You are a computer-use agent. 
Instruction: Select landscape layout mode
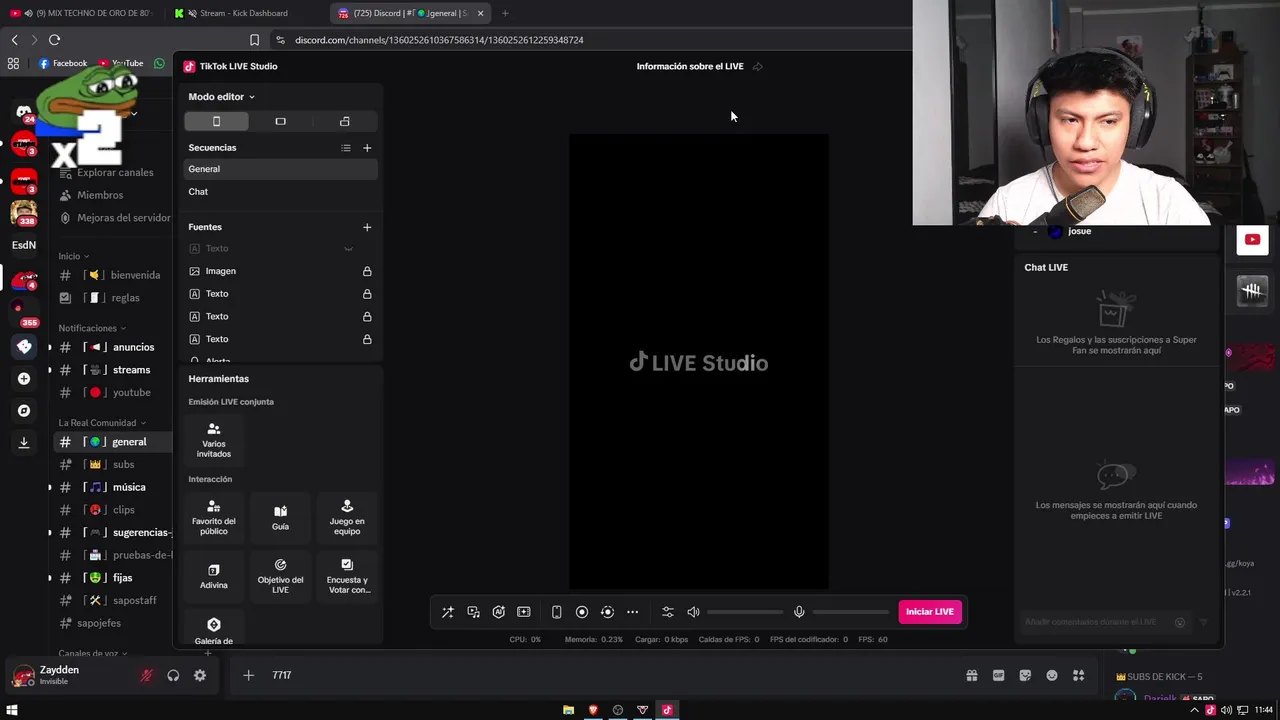tap(280, 121)
